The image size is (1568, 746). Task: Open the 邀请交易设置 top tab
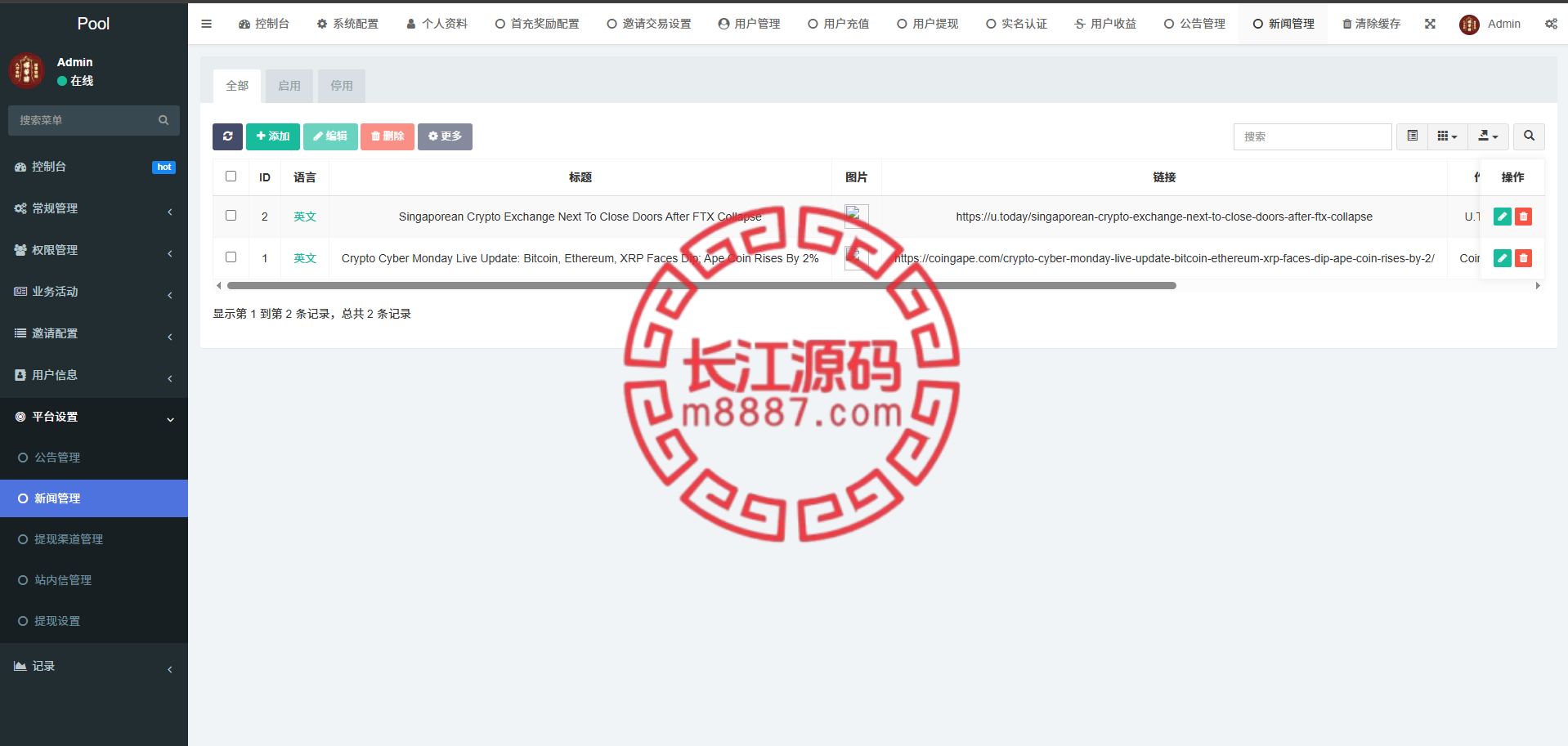[649, 24]
